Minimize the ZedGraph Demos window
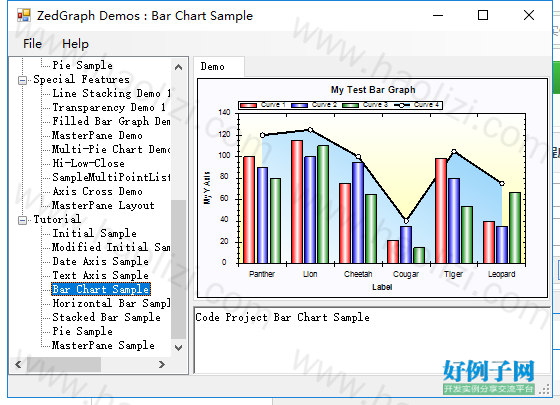560x405 pixels. coord(438,15)
